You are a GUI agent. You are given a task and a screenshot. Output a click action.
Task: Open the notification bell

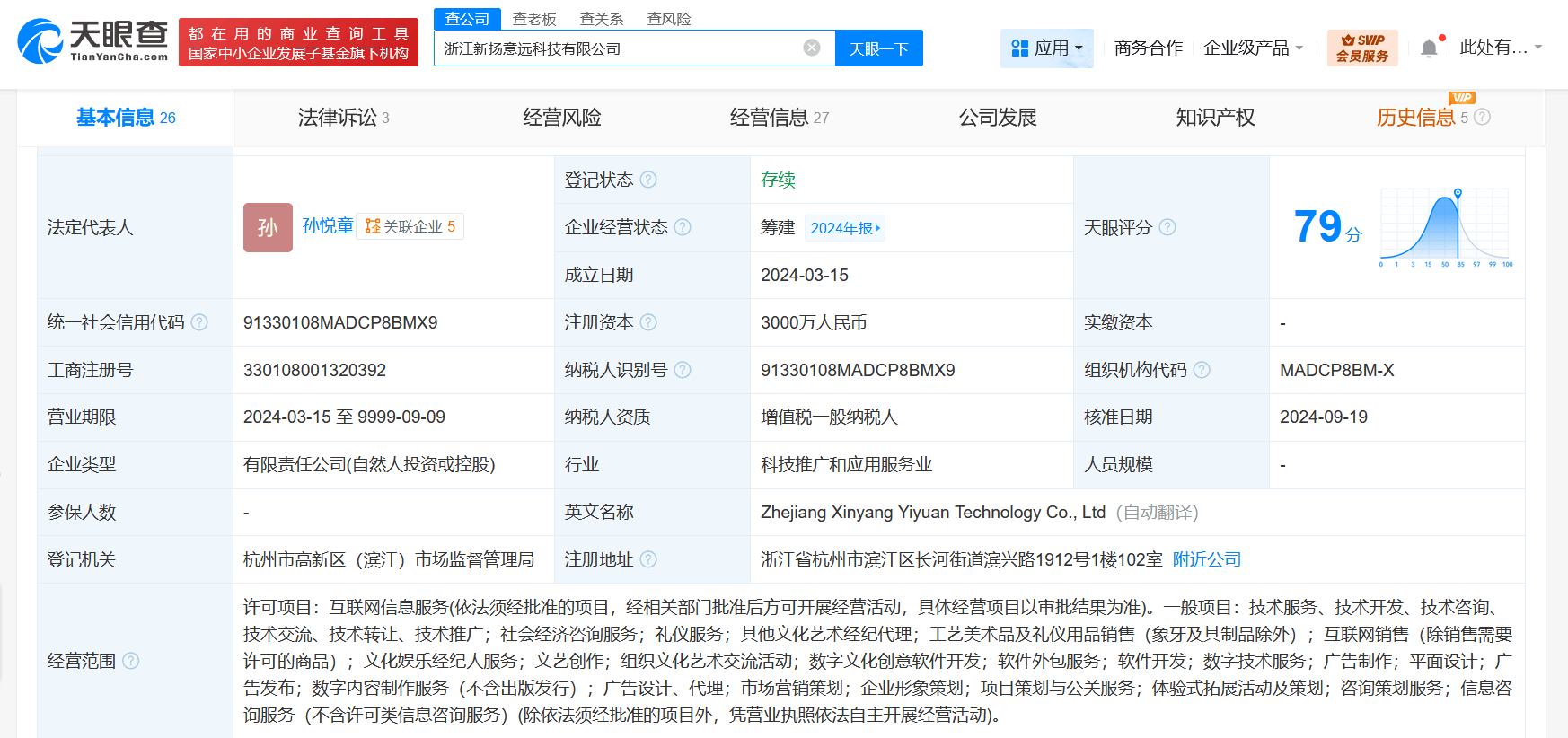pyautogui.click(x=1429, y=48)
